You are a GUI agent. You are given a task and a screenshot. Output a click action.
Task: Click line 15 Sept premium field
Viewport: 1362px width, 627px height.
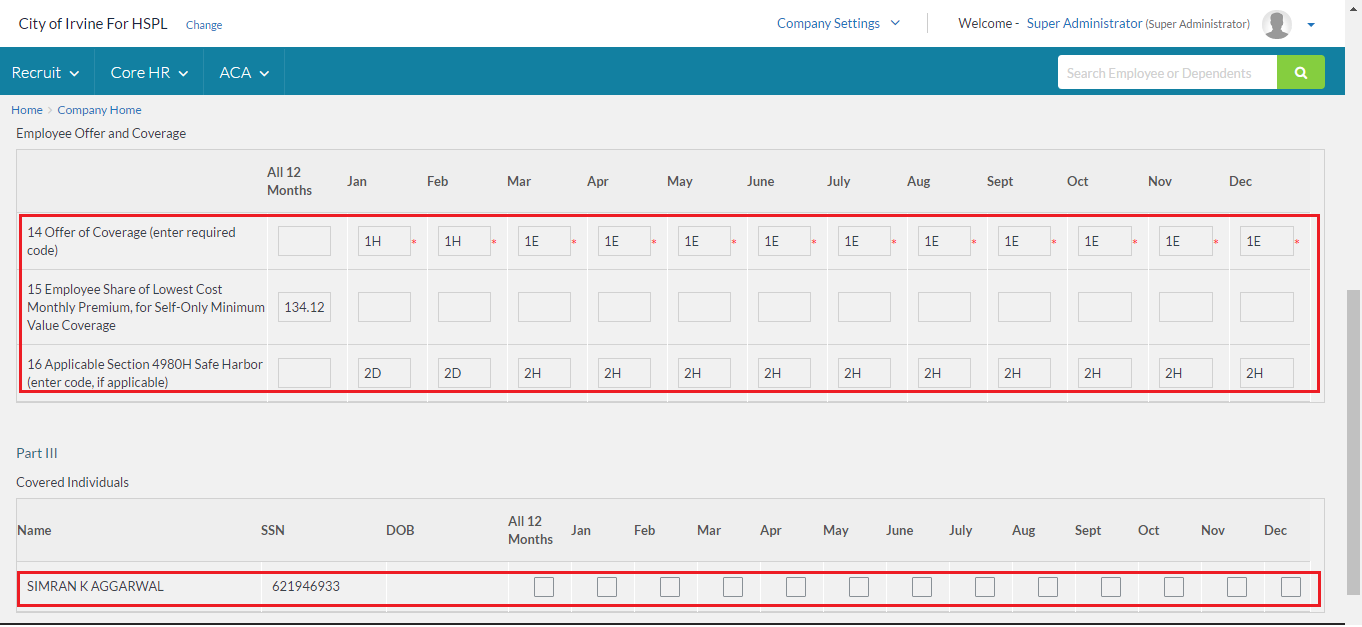click(1024, 307)
